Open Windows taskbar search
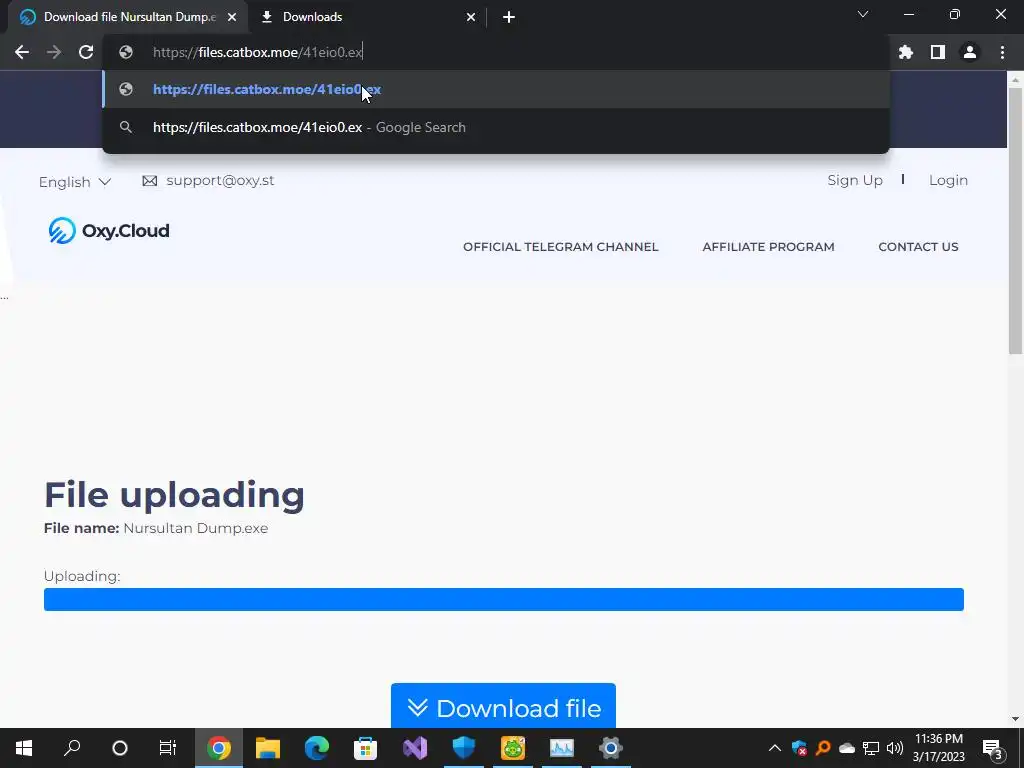This screenshot has width=1024, height=768. (x=72, y=748)
